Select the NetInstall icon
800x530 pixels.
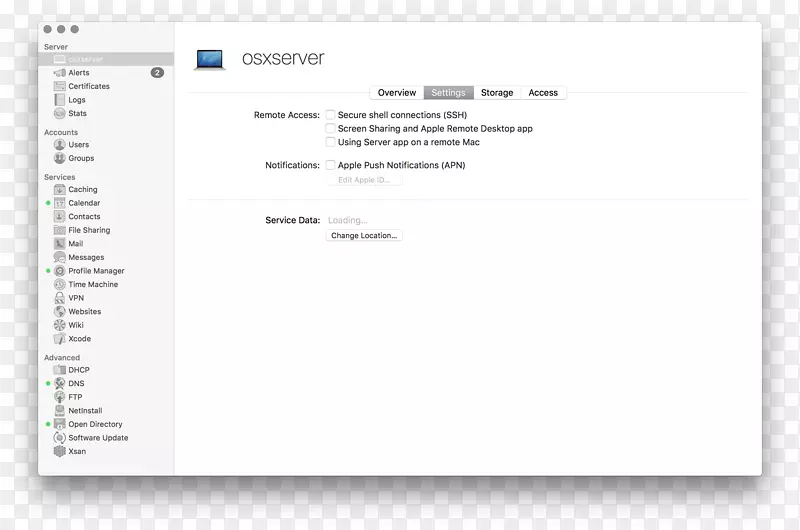tap(60, 411)
